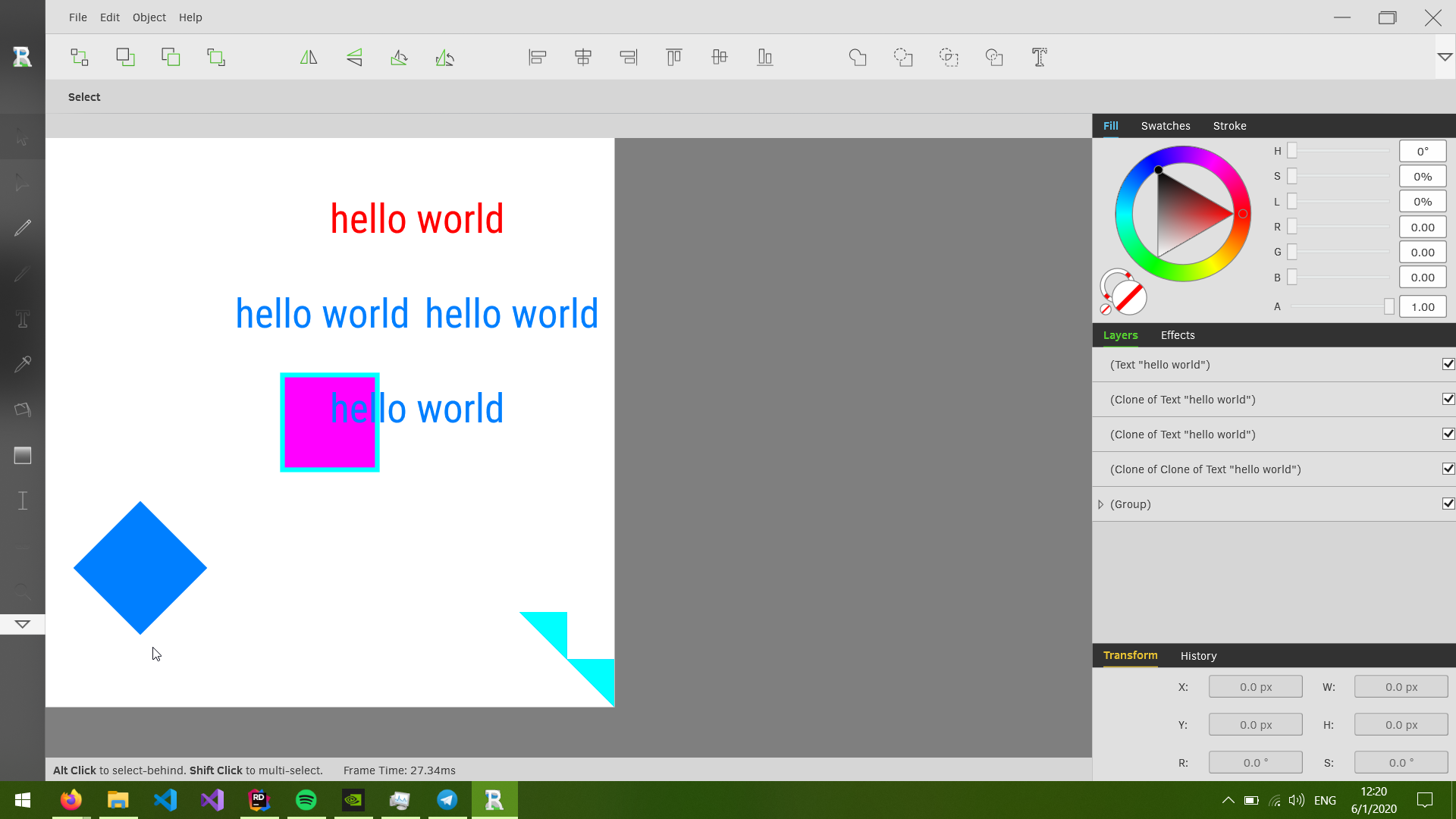Expand the left toolbox overflow arrow
Screen dimensions: 1456x819
point(23,624)
